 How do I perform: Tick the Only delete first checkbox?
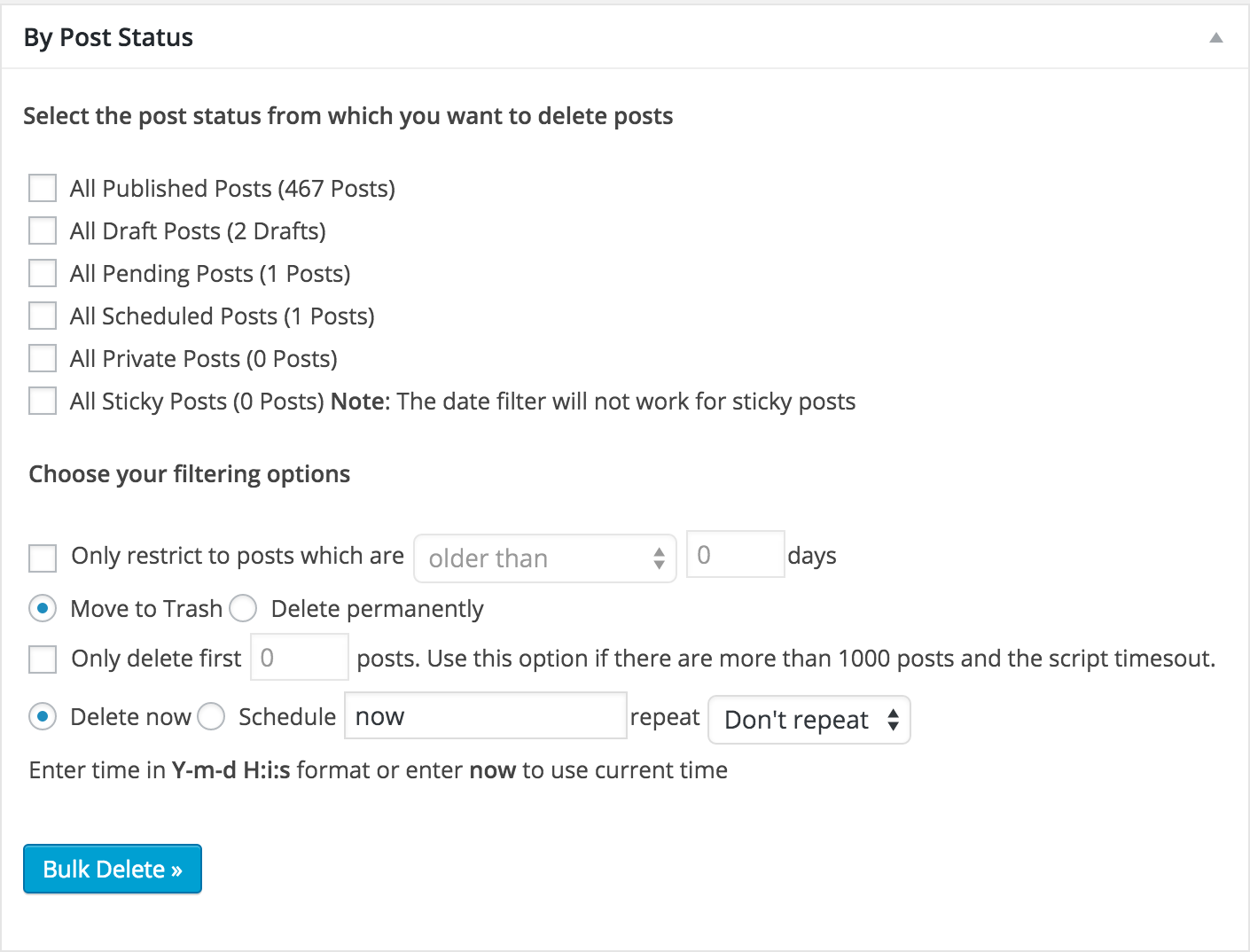pos(43,659)
